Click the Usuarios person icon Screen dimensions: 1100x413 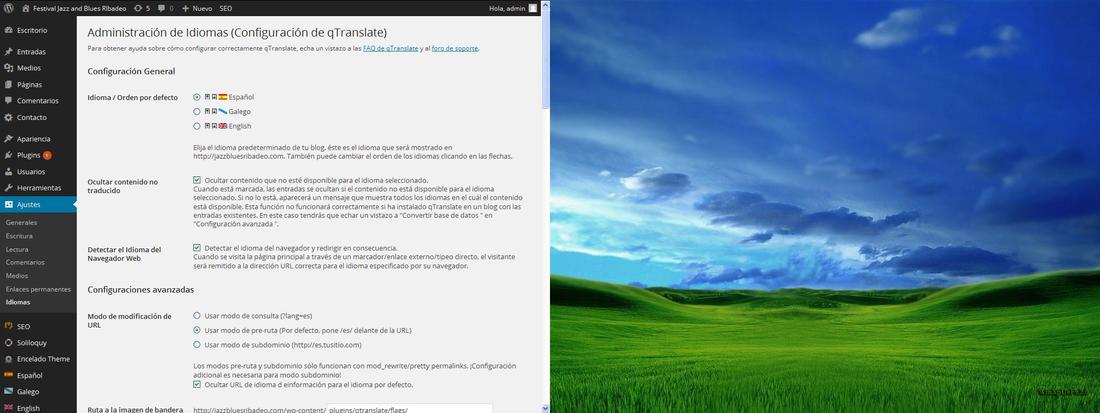[x=8, y=171]
